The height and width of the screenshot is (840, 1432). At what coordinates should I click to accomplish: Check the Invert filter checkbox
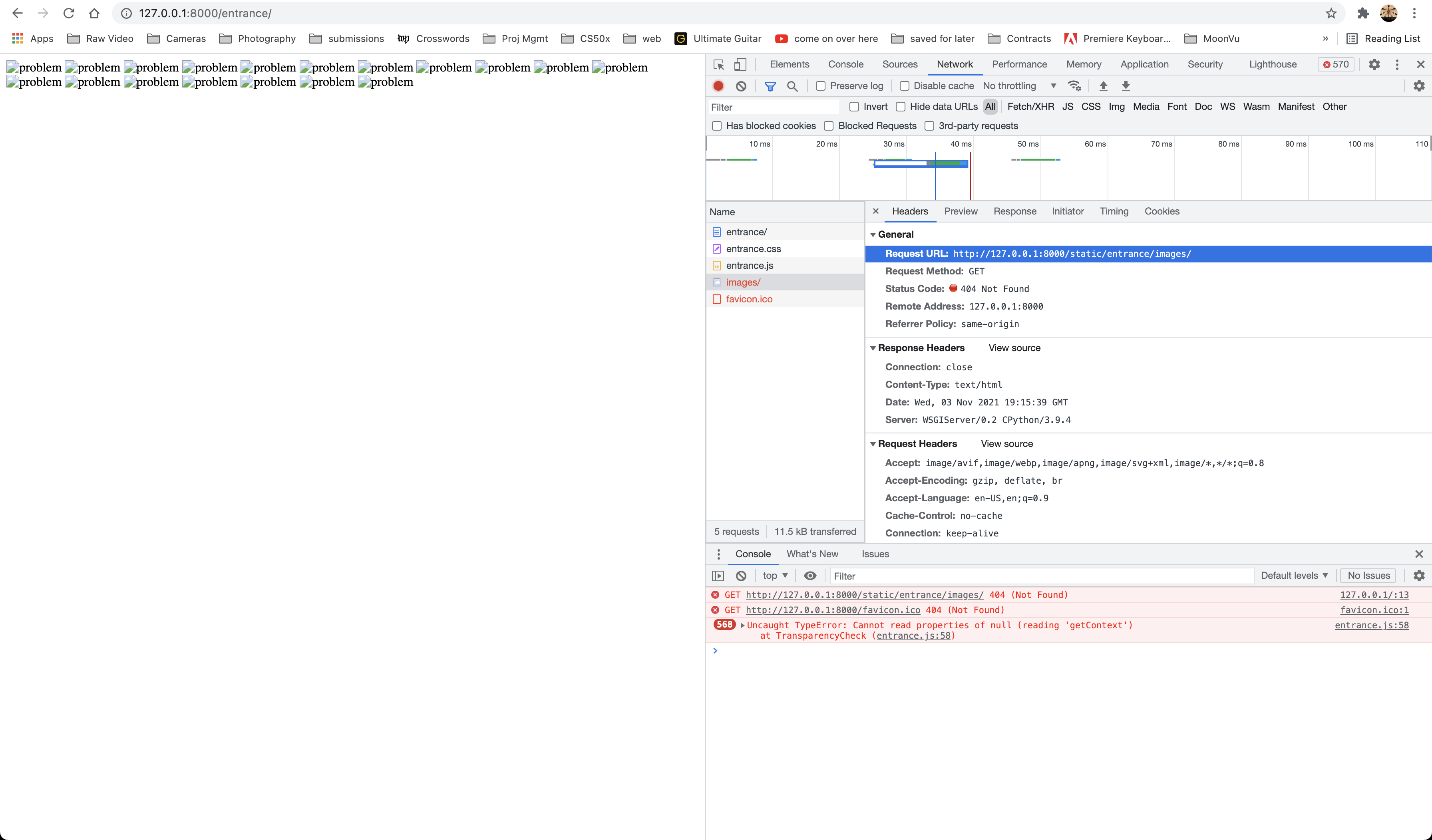854,107
